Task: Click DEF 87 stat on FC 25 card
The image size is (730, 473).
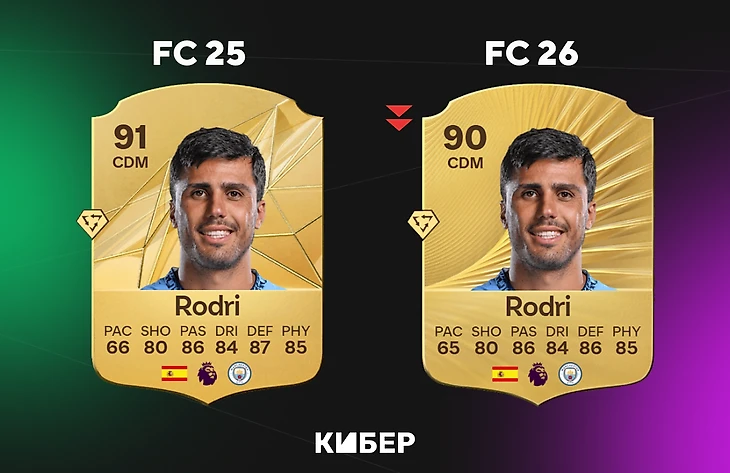Action: [259, 340]
